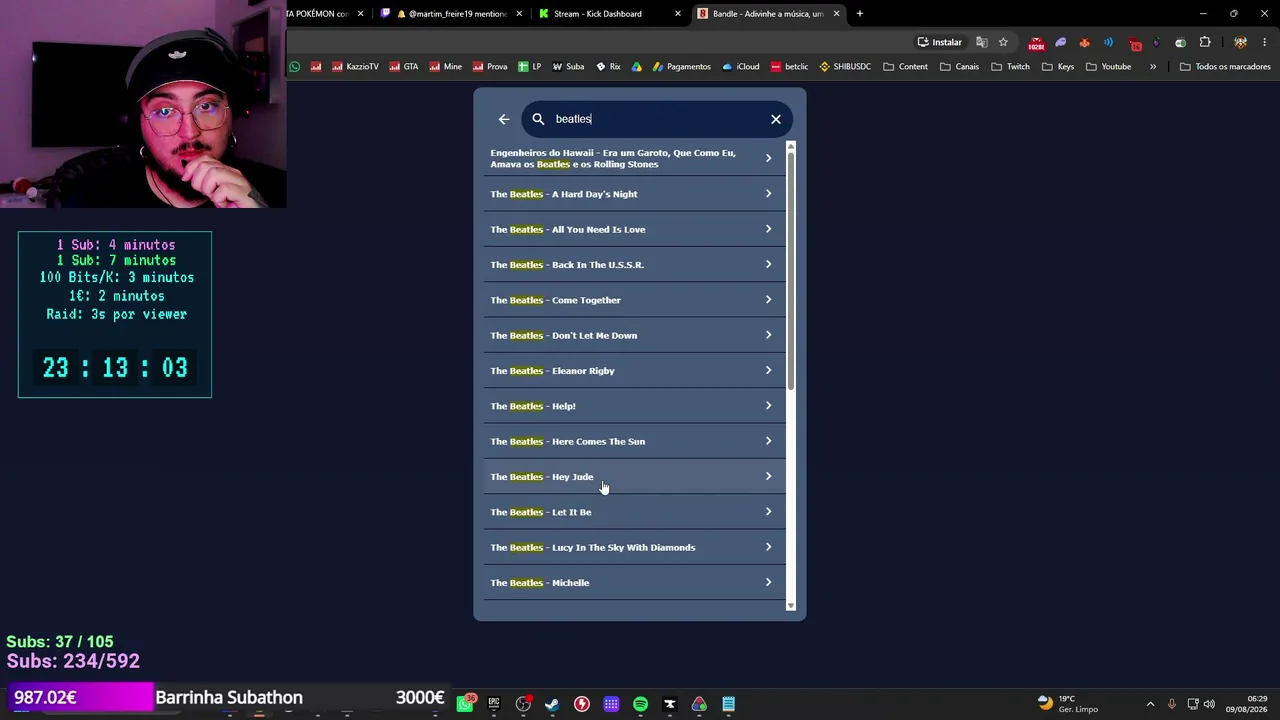Open chevron on All You Need Is Love row
Image resolution: width=1280 pixels, height=720 pixels.
coord(768,229)
